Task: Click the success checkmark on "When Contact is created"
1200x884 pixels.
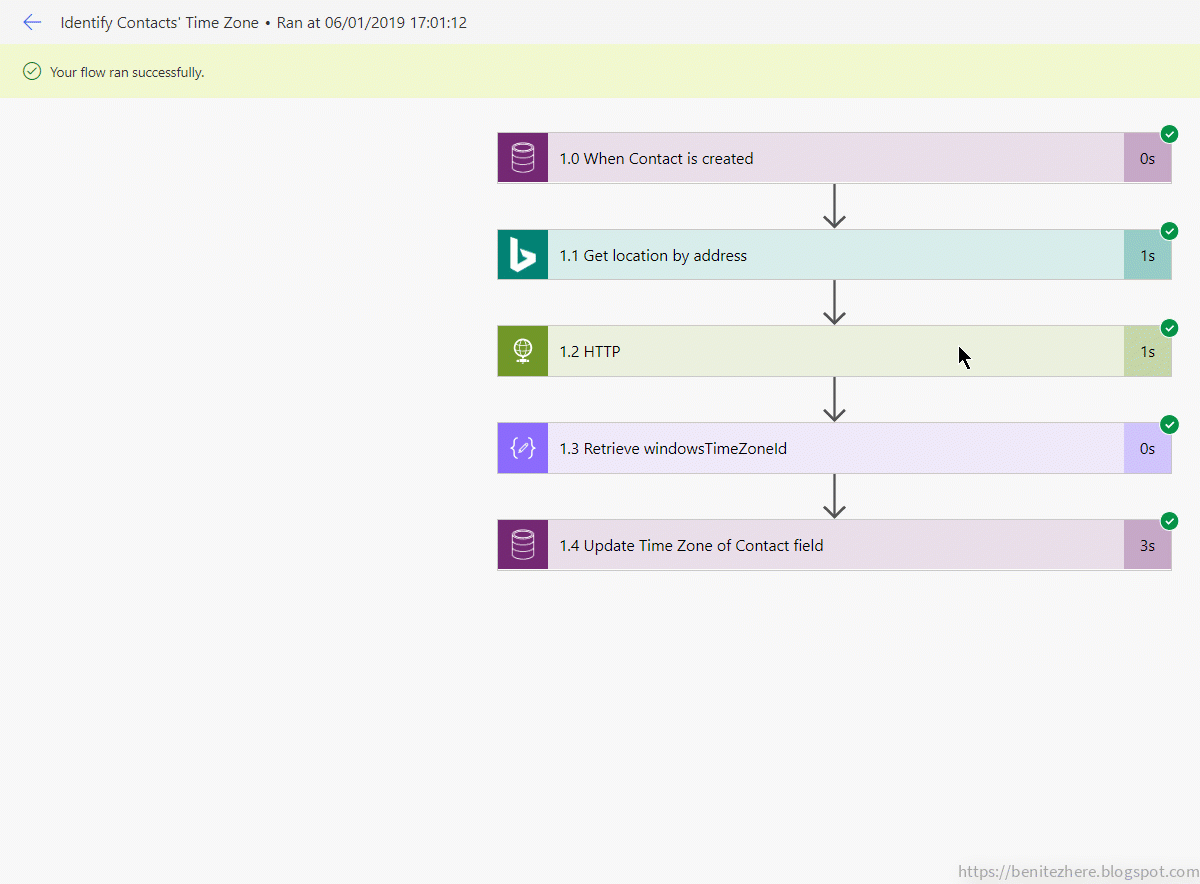Action: (x=1169, y=133)
